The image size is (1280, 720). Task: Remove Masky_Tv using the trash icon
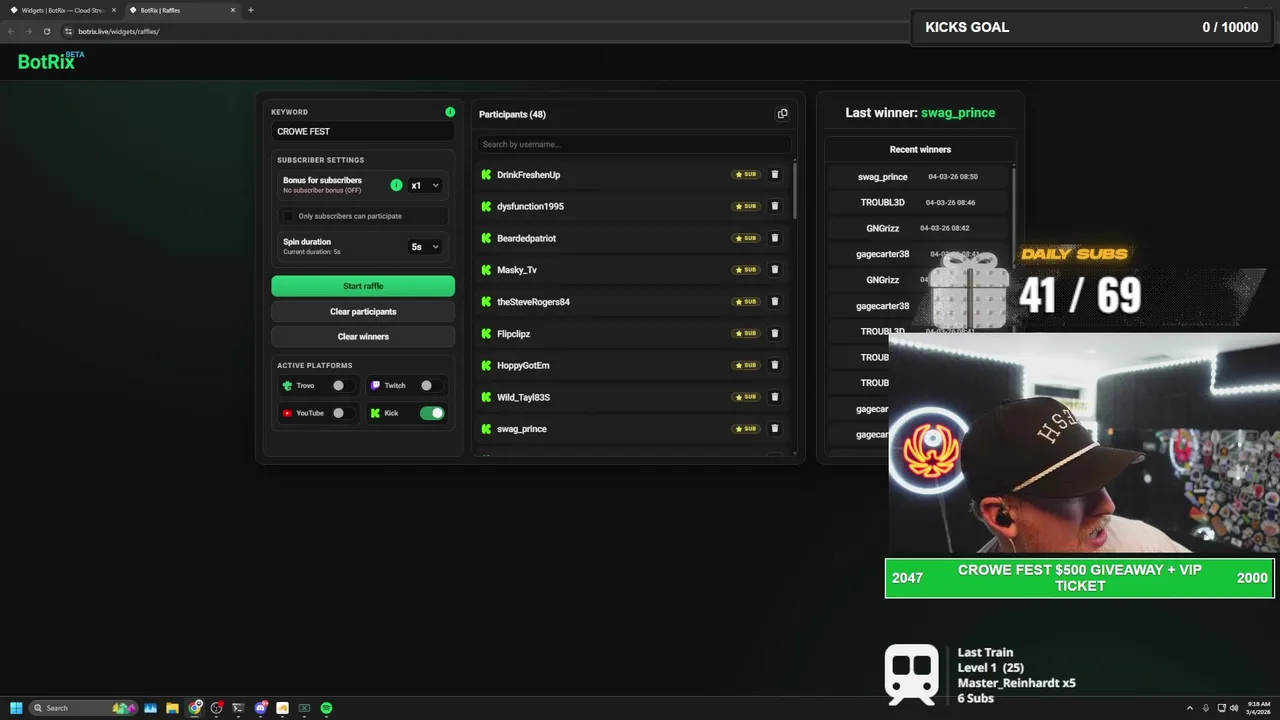coord(774,269)
